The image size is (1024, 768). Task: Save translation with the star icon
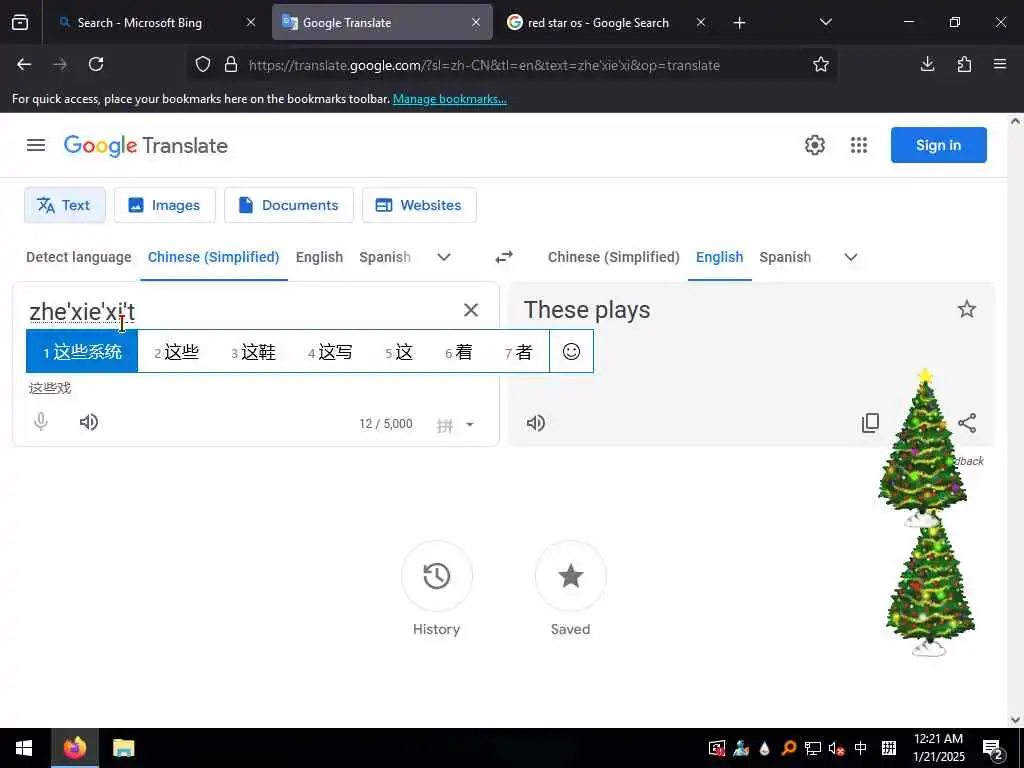point(967,310)
